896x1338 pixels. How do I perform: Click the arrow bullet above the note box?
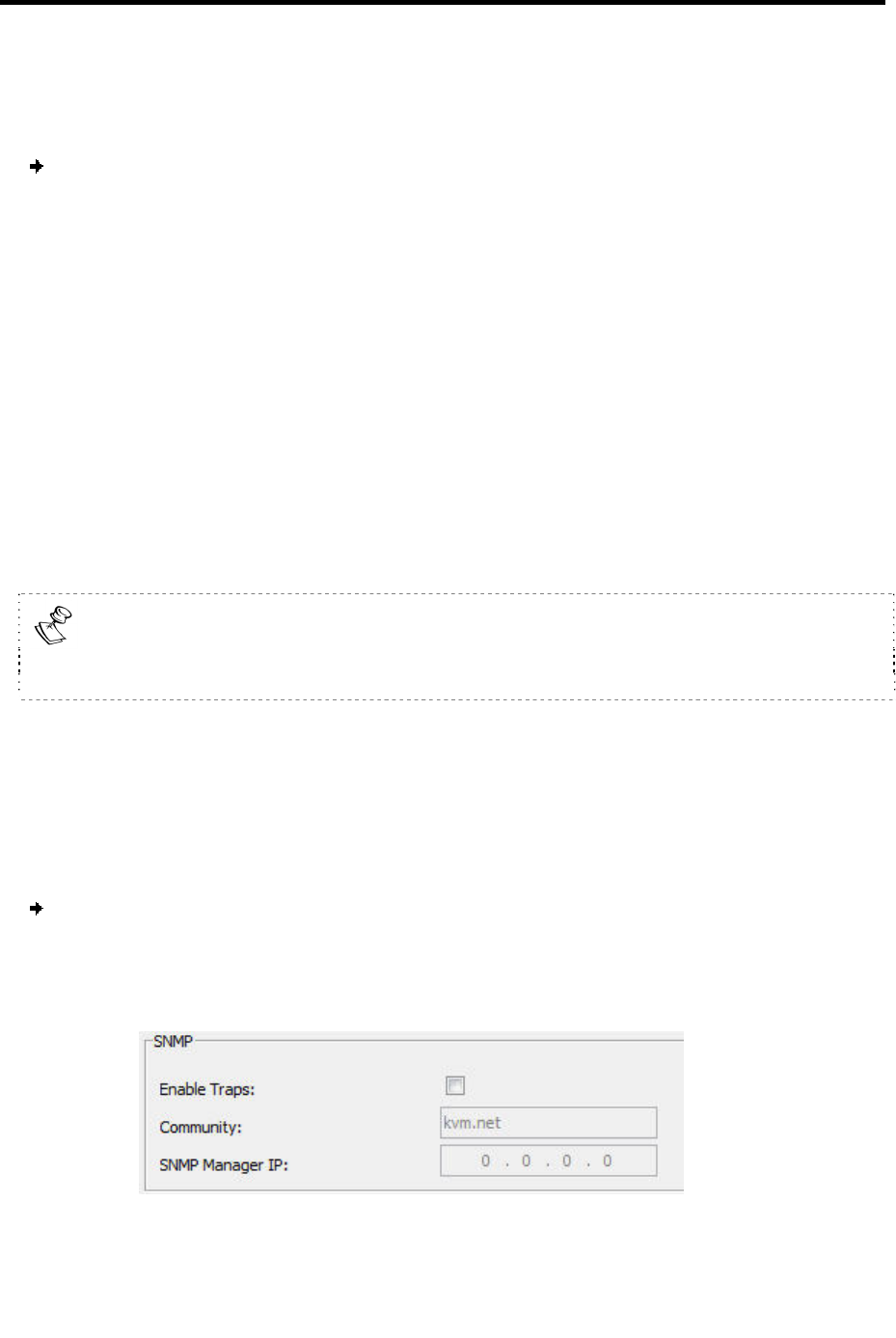tap(37, 167)
